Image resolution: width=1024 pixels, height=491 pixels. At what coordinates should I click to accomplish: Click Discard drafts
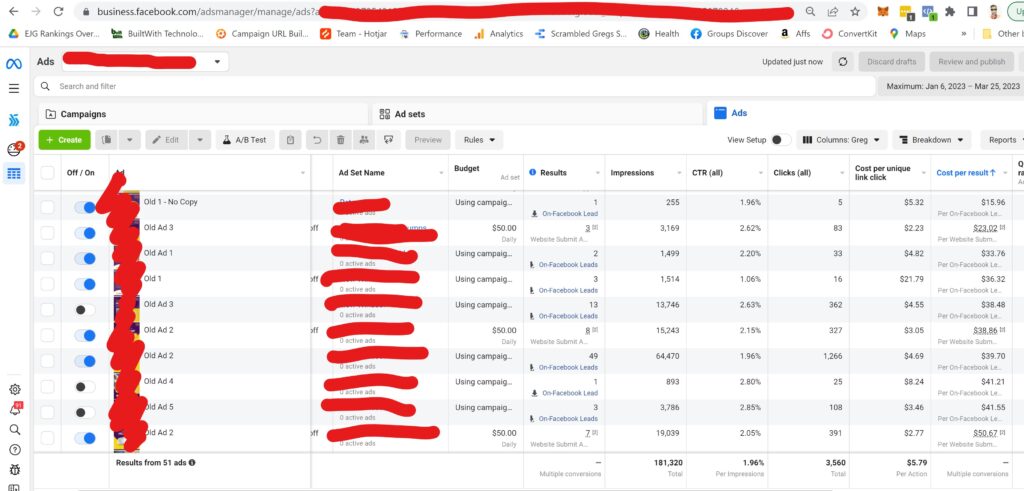891,62
